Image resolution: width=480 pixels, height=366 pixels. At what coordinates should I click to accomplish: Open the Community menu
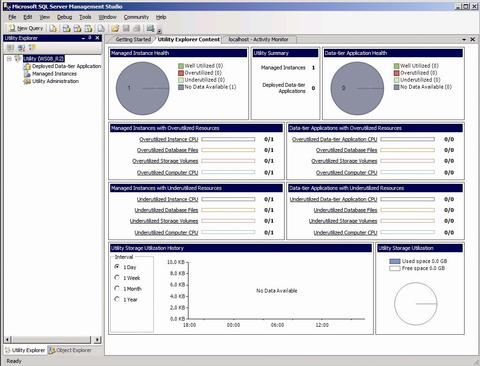pos(136,17)
